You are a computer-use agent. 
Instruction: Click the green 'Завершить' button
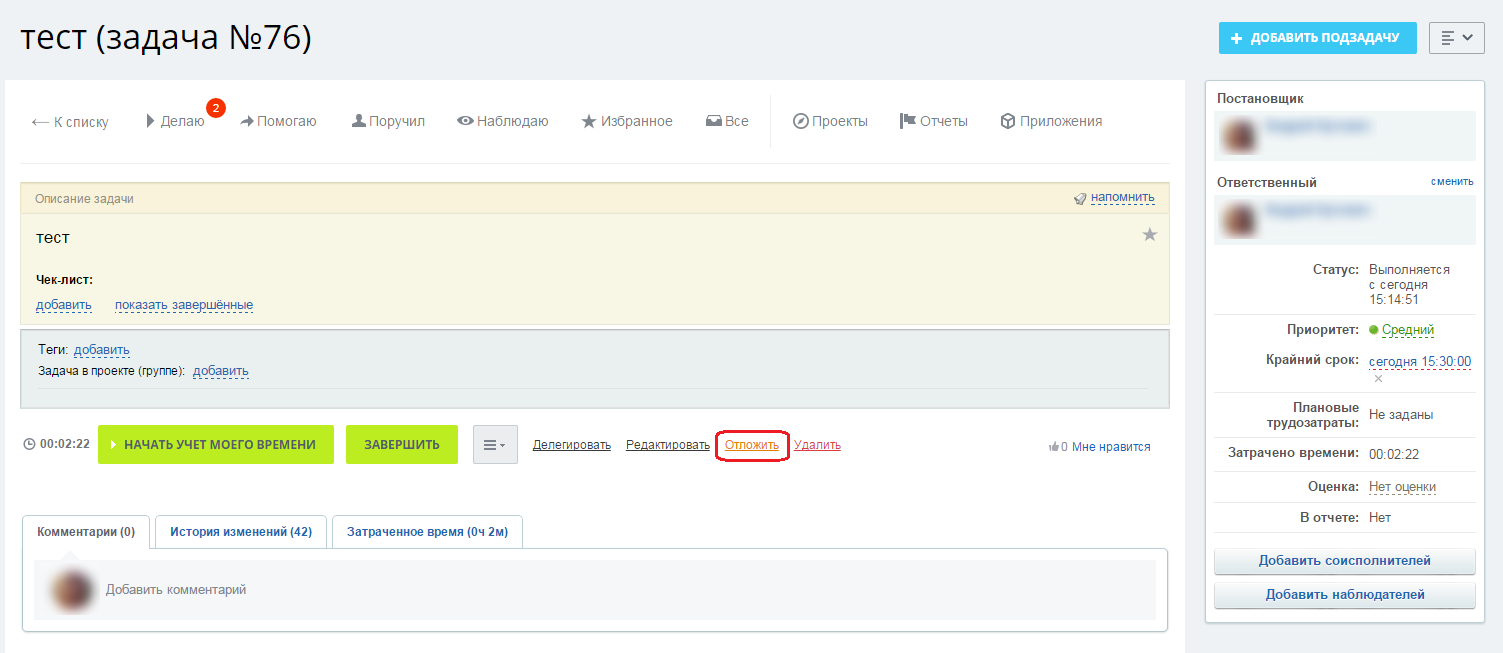402,445
